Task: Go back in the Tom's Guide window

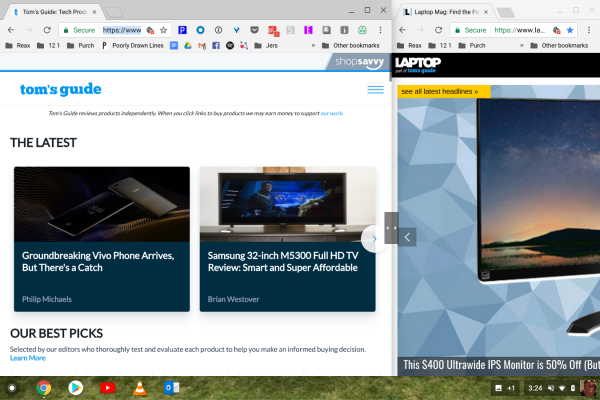Action: coord(11,30)
